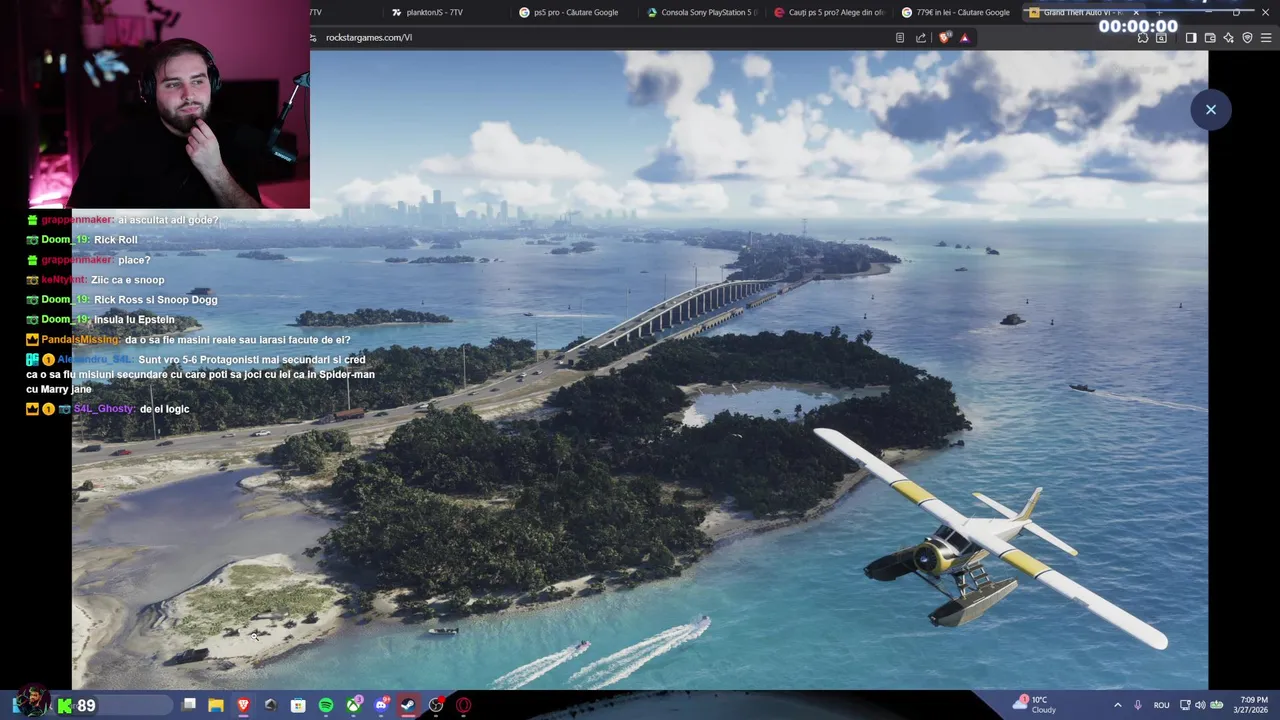Close the Grand Theft Auto VI tab
This screenshot has height=720, width=1280.
[1136, 12]
